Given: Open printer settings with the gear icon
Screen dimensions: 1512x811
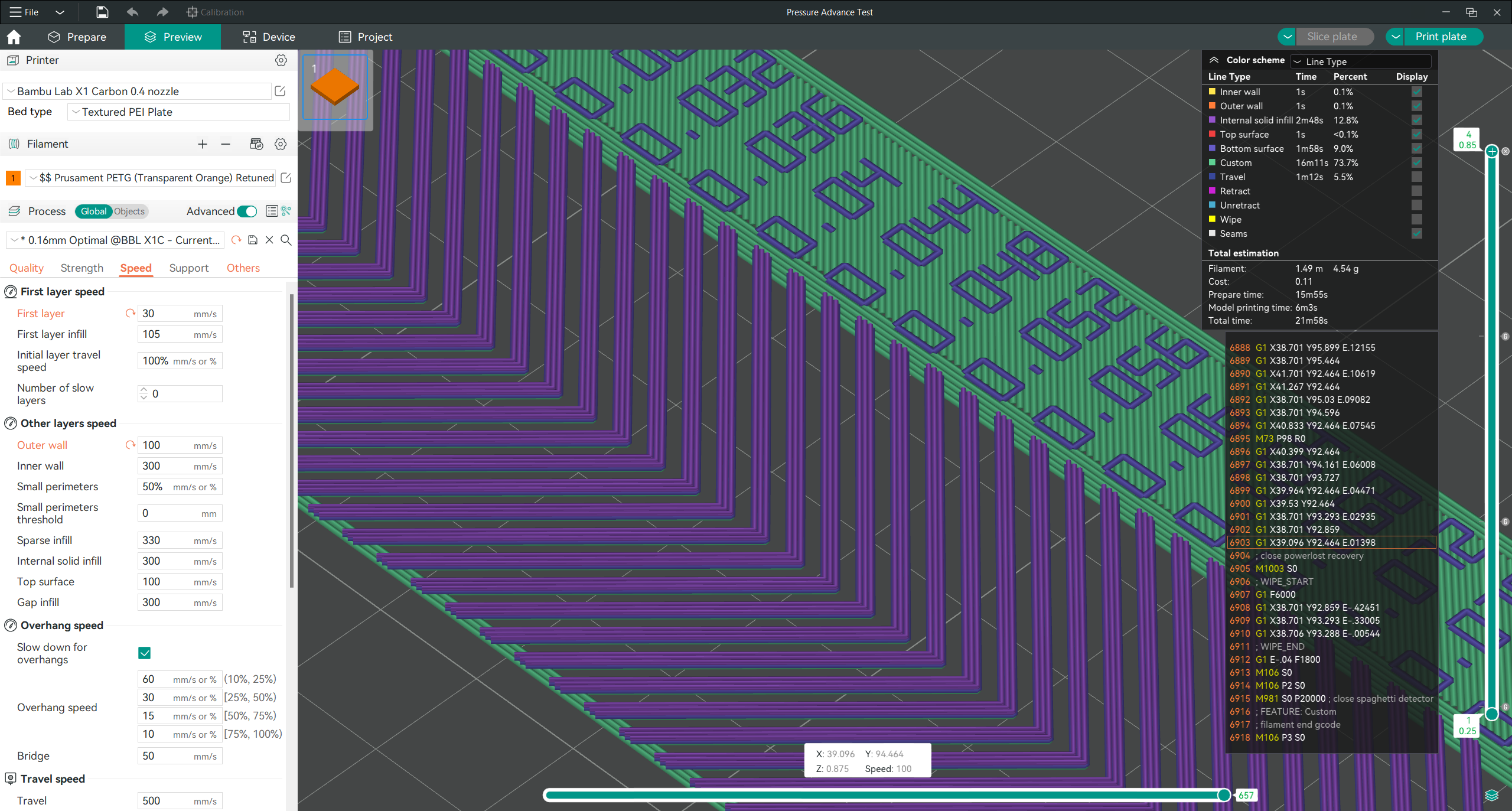Looking at the screenshot, I should coord(281,60).
